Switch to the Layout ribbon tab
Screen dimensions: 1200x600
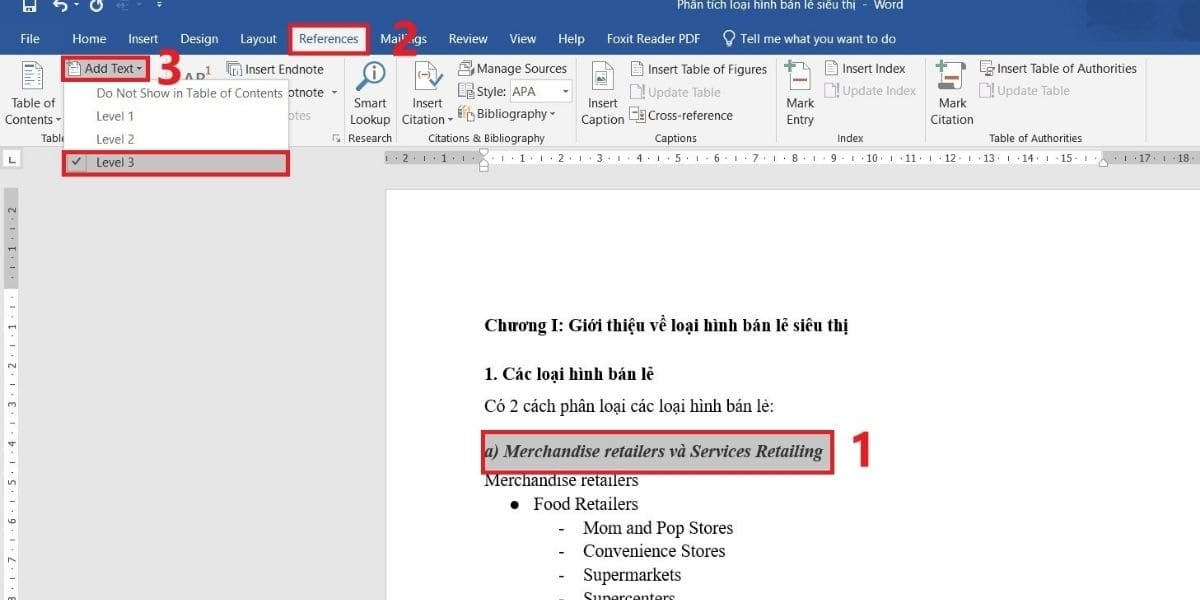(258, 39)
